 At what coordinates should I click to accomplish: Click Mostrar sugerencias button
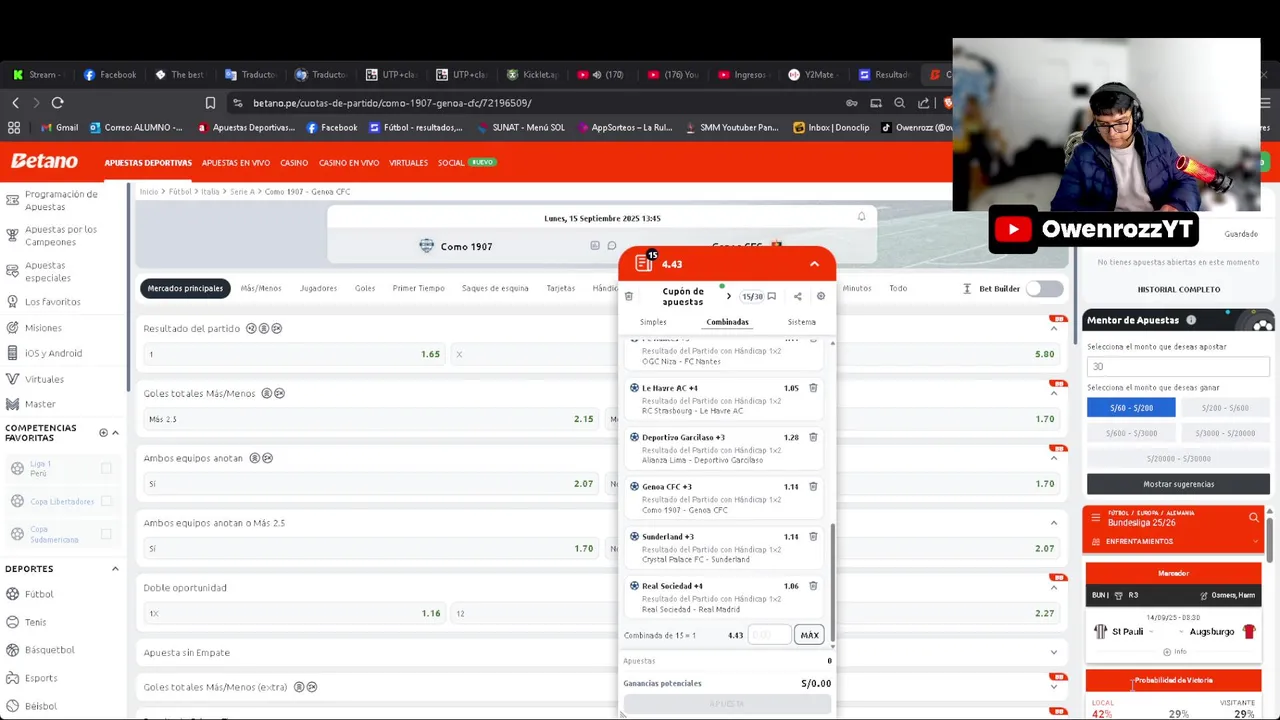coord(1178,484)
